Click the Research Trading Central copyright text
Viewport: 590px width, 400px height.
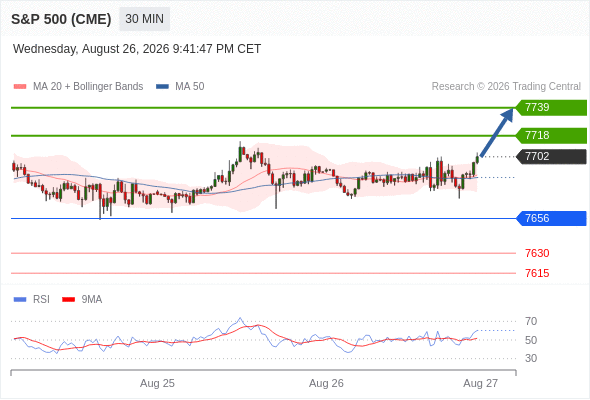point(506,87)
